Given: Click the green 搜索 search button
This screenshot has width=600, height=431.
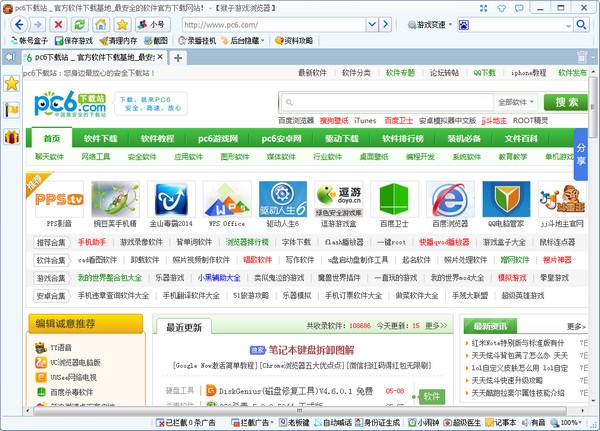Looking at the screenshot, I should click(566, 102).
